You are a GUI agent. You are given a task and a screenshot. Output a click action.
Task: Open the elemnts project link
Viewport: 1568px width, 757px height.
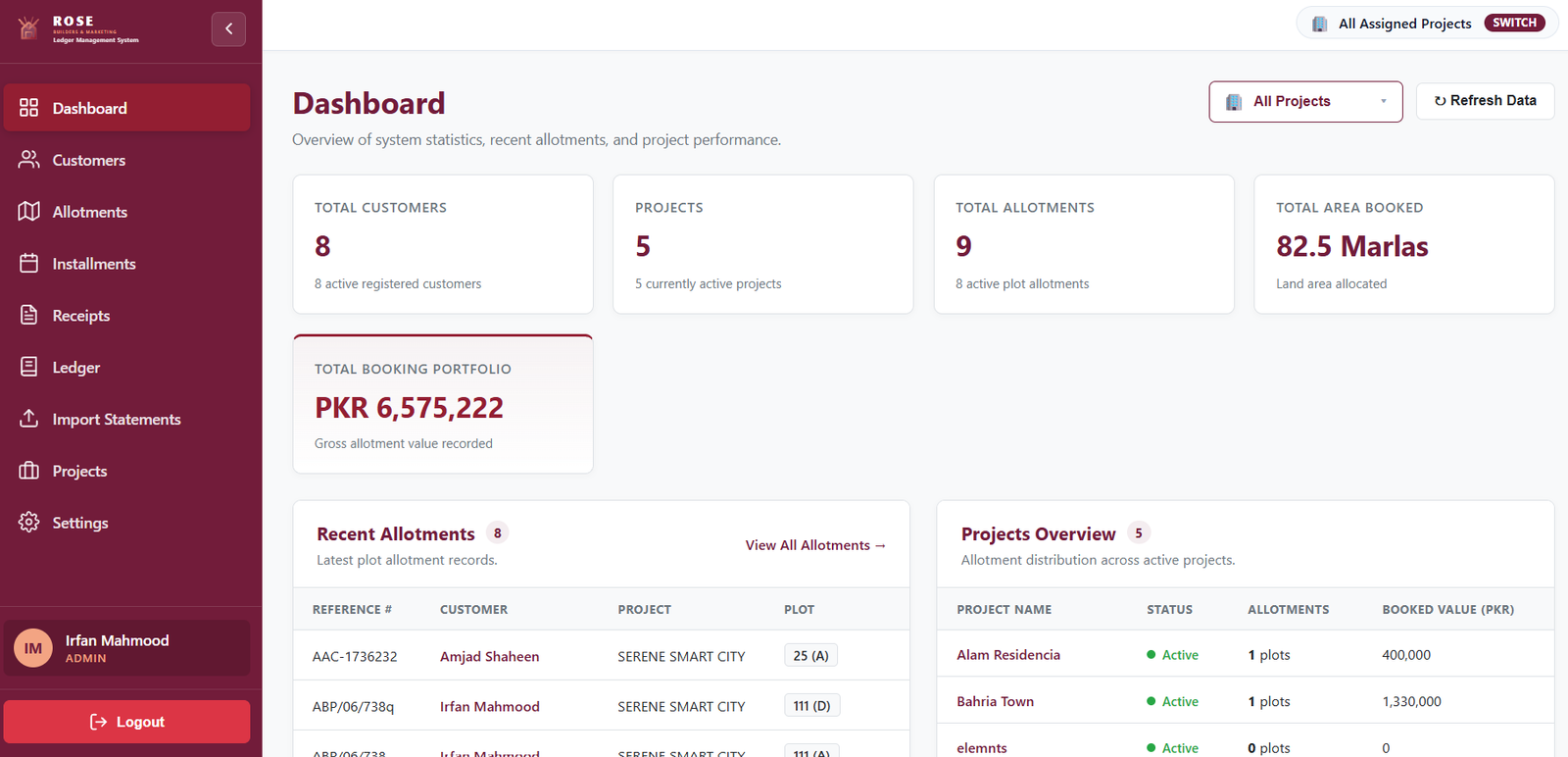[981, 747]
